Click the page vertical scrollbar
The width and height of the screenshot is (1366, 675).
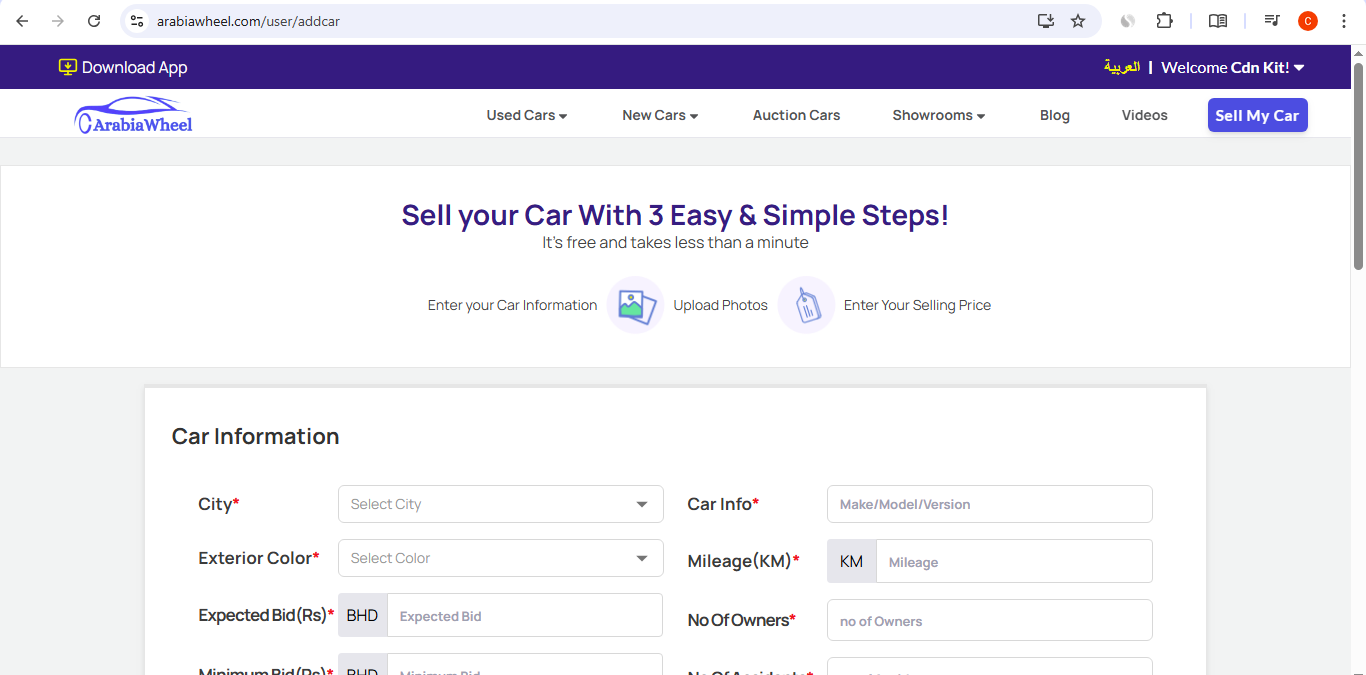pos(1358,166)
